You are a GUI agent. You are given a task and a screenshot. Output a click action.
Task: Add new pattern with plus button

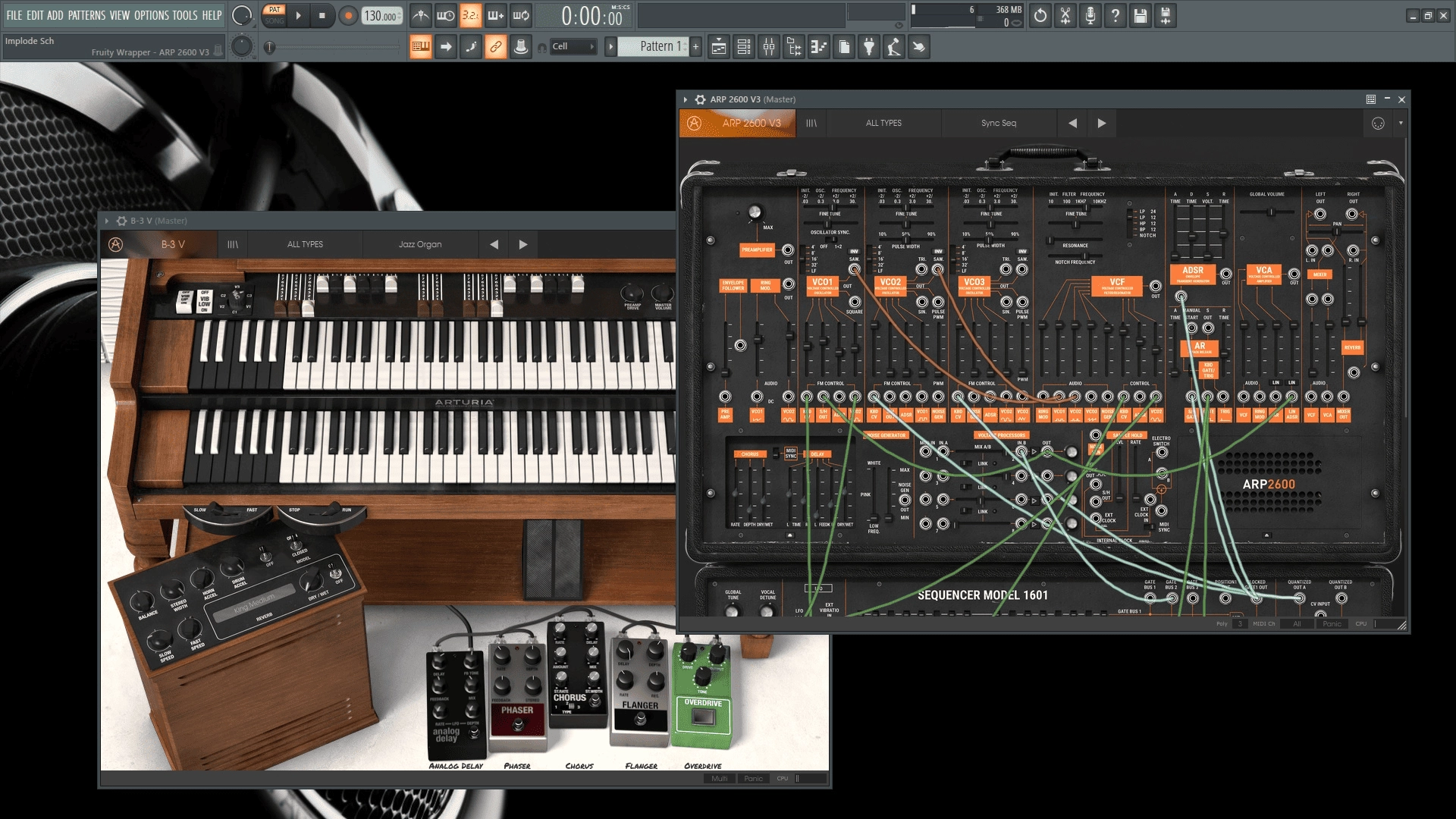click(695, 47)
